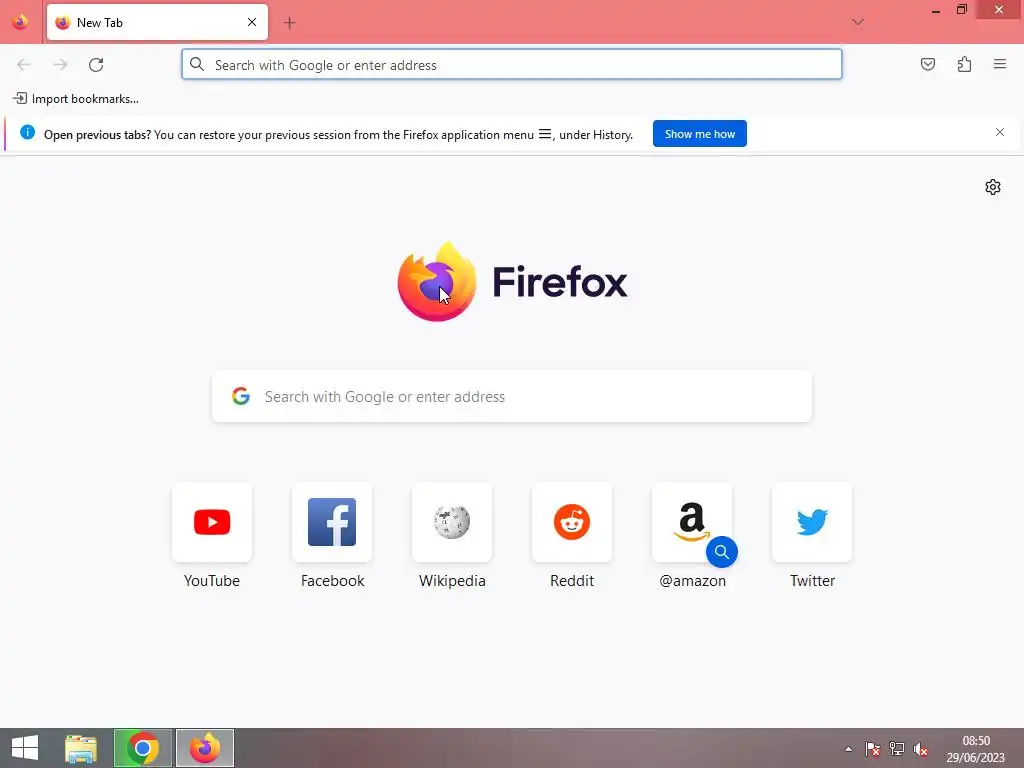
Task: Click the Action Center flag tray icon
Action: pos(872,749)
